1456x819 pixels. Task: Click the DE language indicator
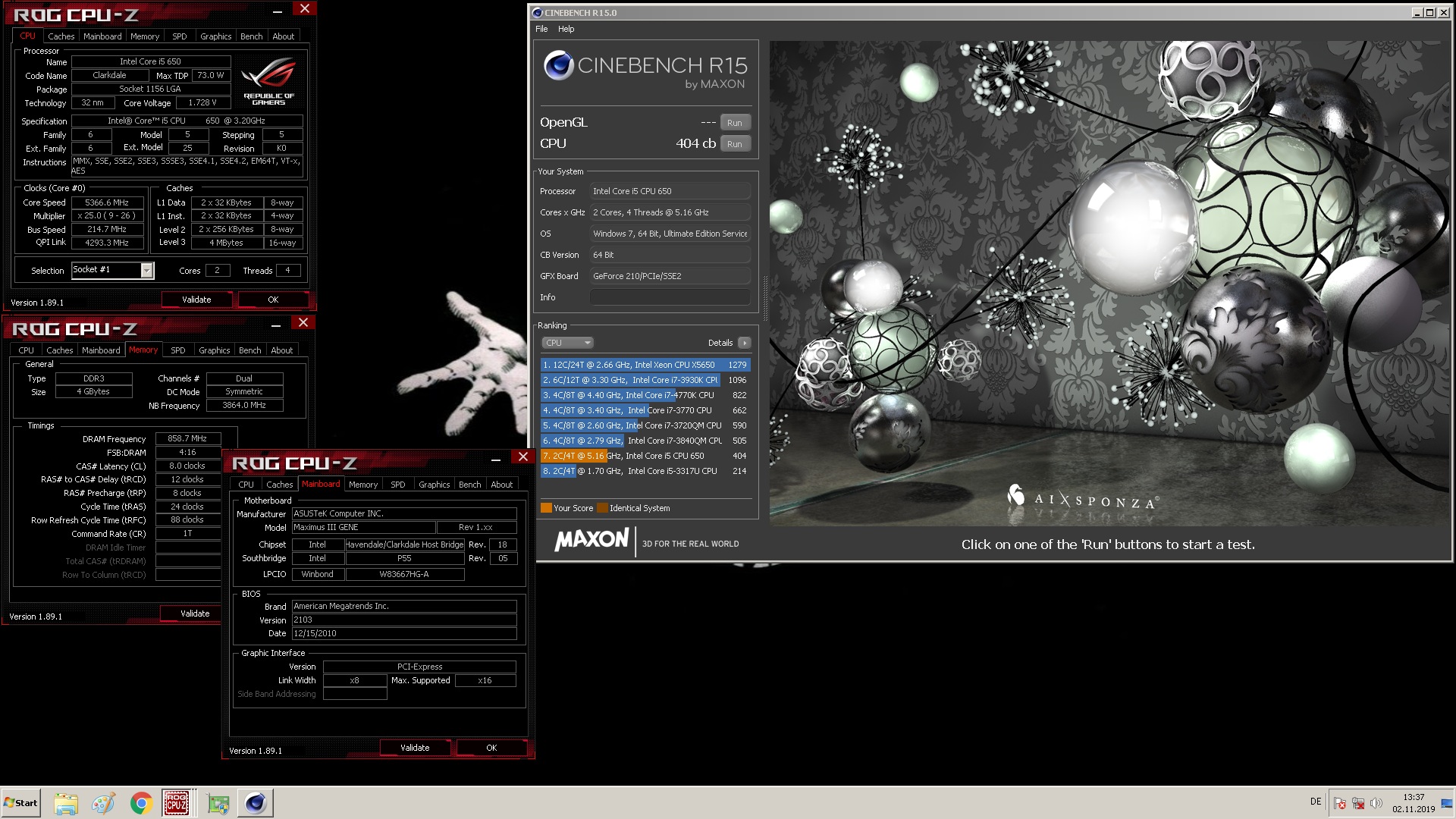click(x=1316, y=802)
